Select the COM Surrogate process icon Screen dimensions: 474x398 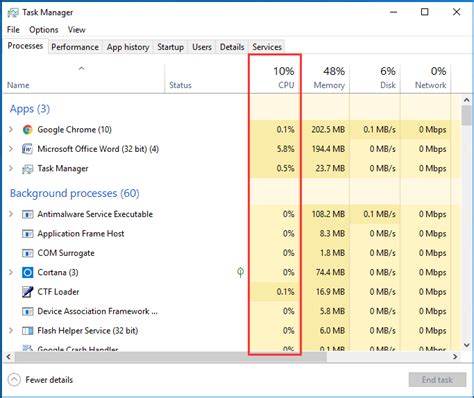(27, 253)
